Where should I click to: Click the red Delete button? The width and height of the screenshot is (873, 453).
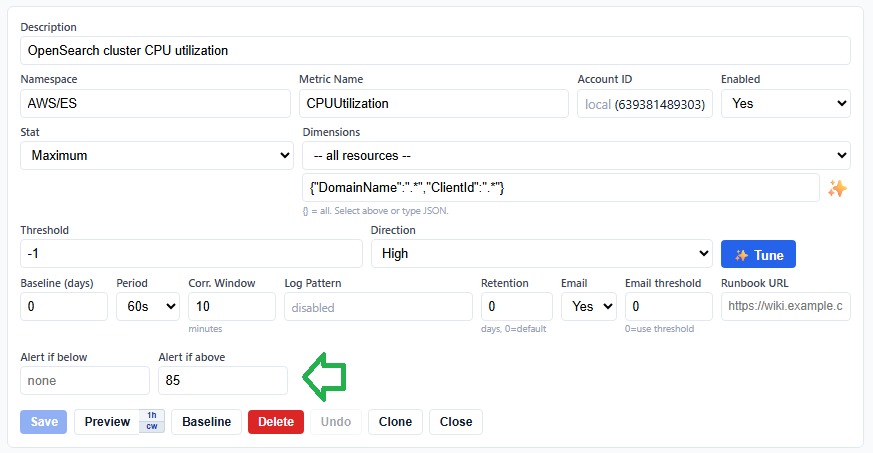(276, 422)
